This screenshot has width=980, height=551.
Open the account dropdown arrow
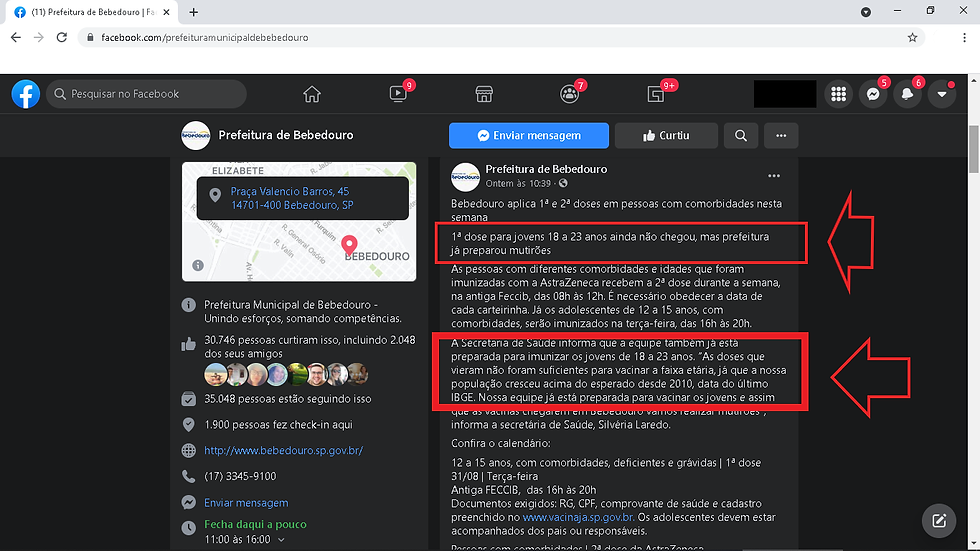coord(942,94)
